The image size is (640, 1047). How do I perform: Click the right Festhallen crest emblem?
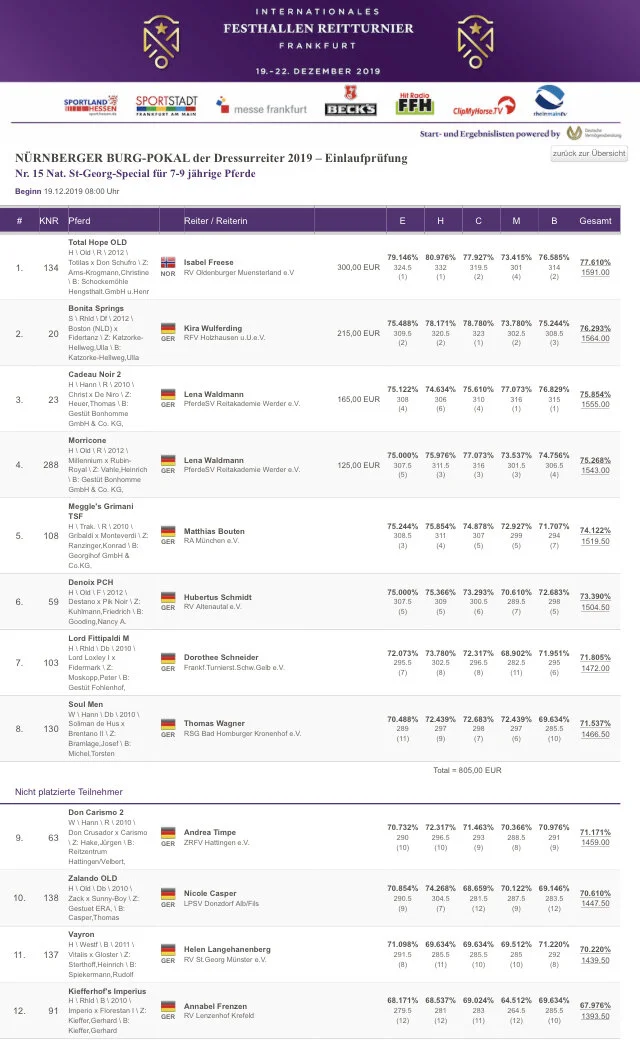[475, 42]
